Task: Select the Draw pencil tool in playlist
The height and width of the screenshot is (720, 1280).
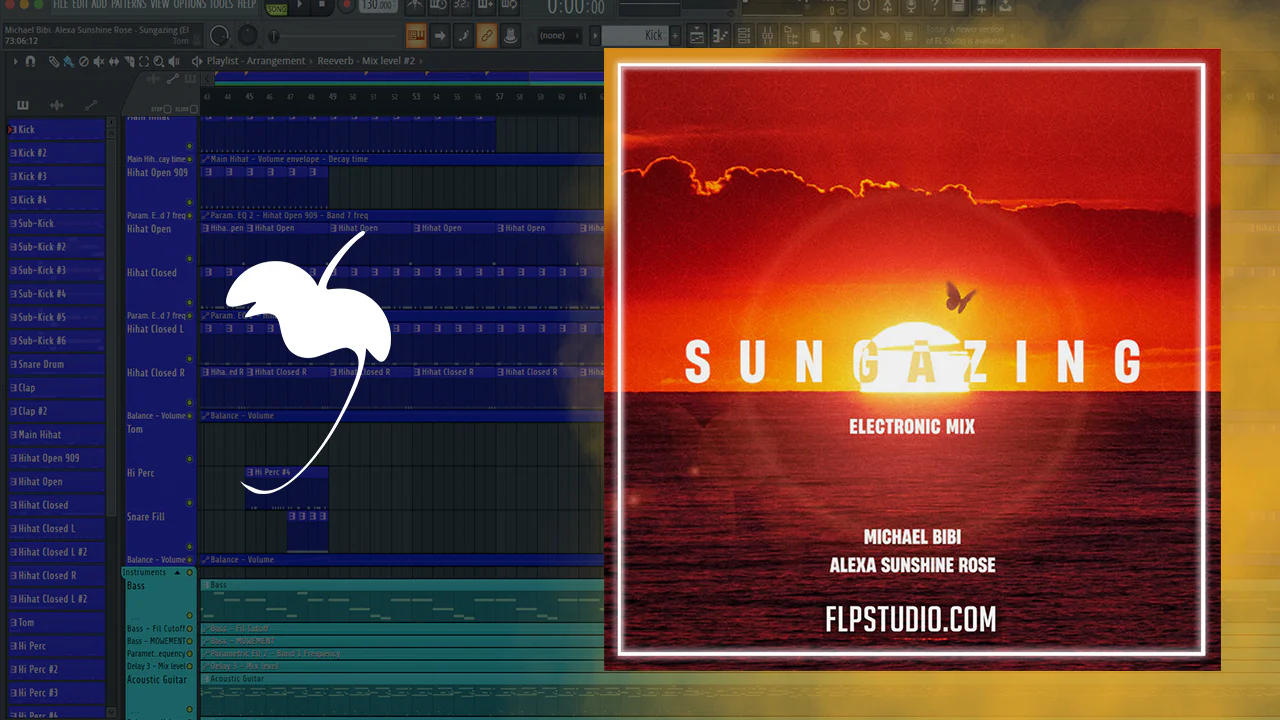Action: 54,61
